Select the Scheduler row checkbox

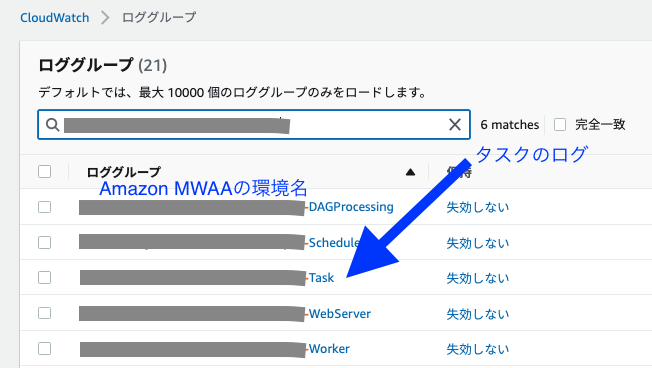[44, 242]
